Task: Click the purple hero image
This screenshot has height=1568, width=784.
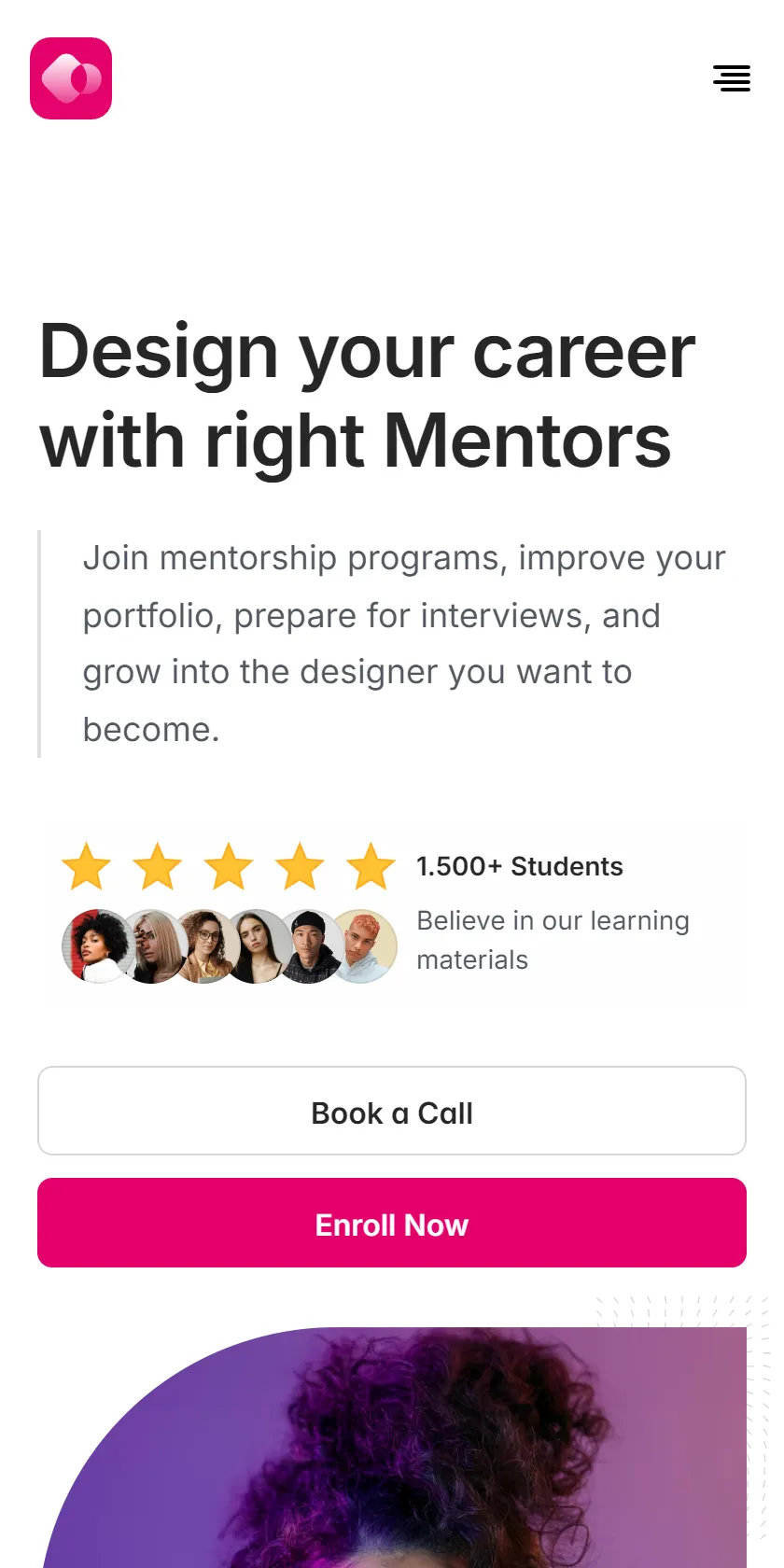Action: coord(394,1448)
